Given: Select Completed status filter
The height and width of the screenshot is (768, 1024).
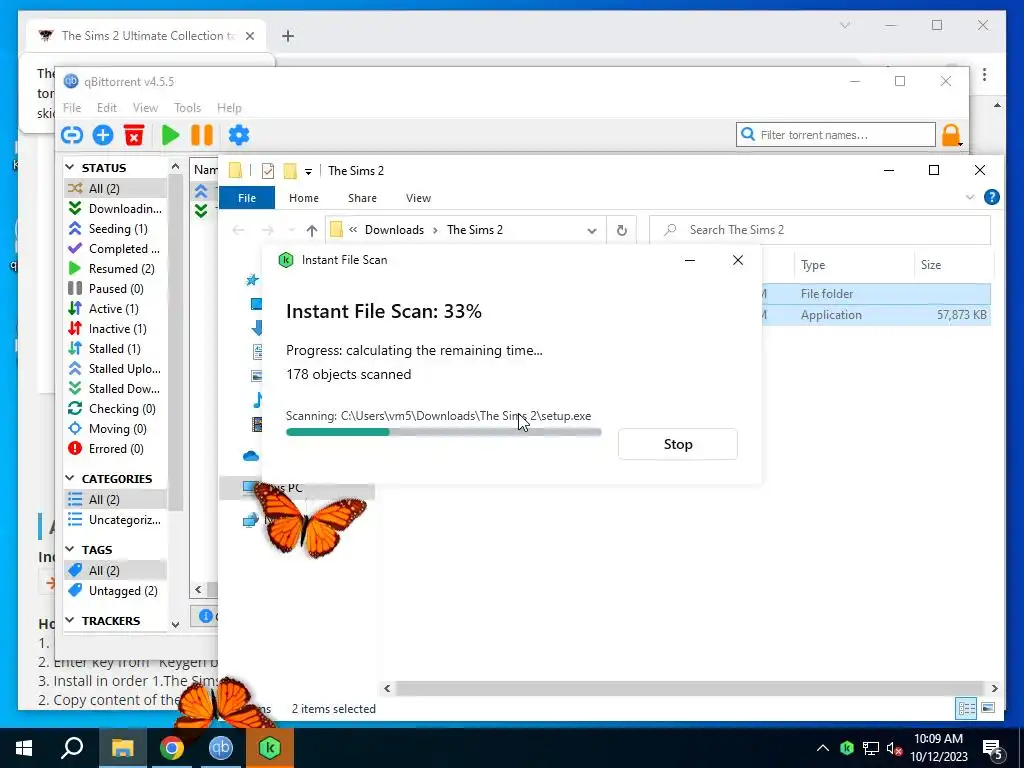Looking at the screenshot, I should pos(116,249).
